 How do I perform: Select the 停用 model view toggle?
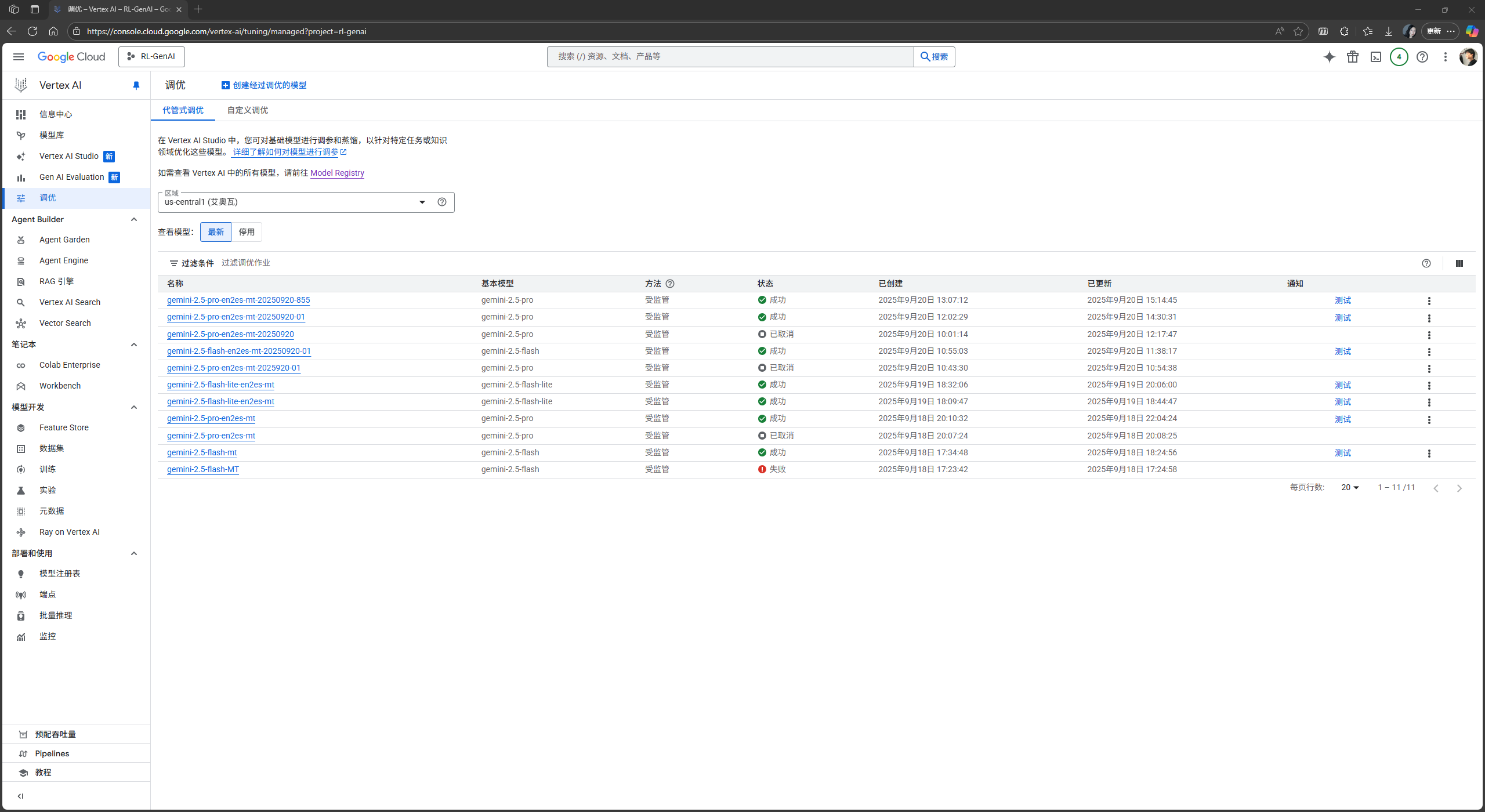click(247, 232)
